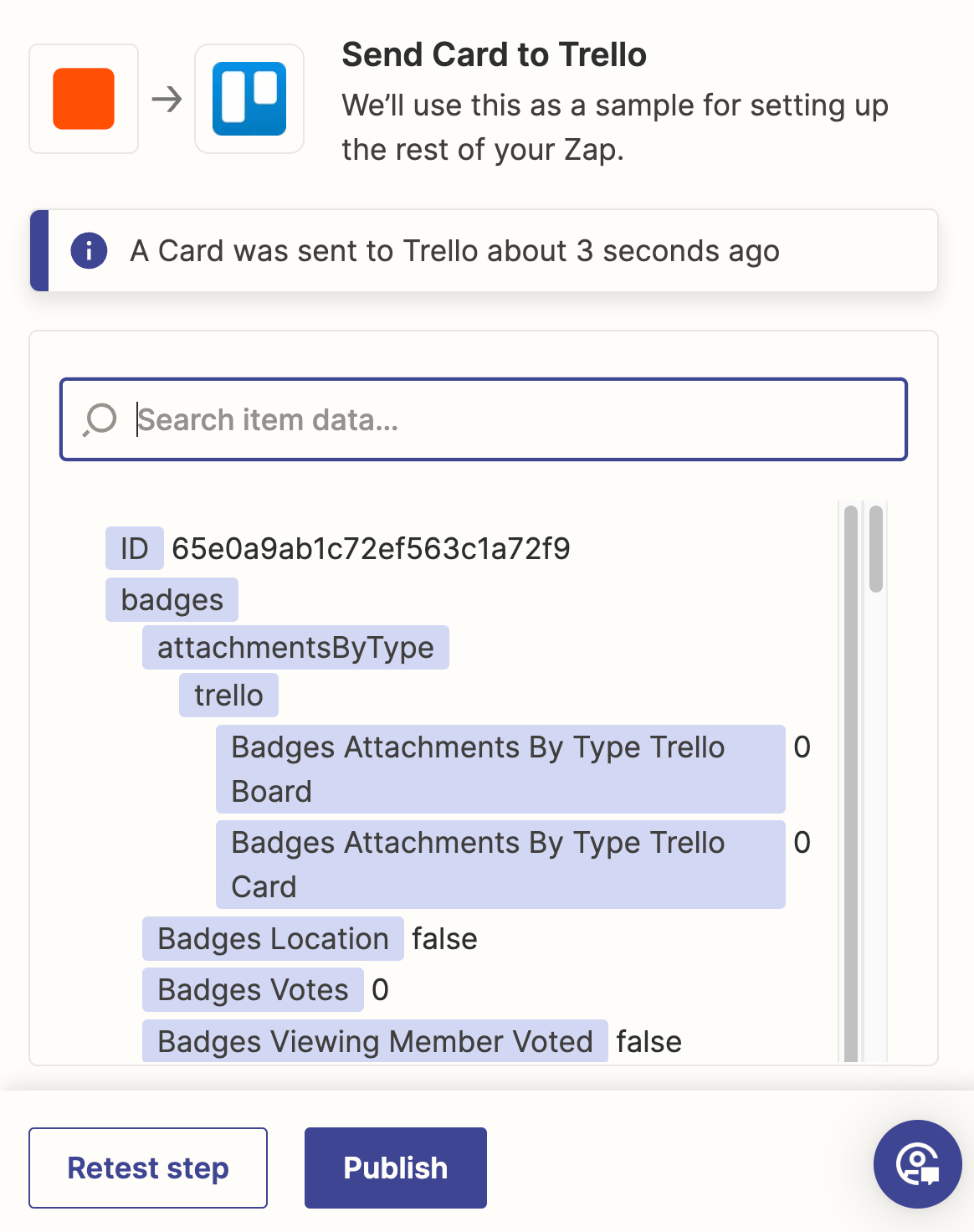Collapse the badges tree node
Viewport: 974px width, 1232px height.
click(172, 600)
